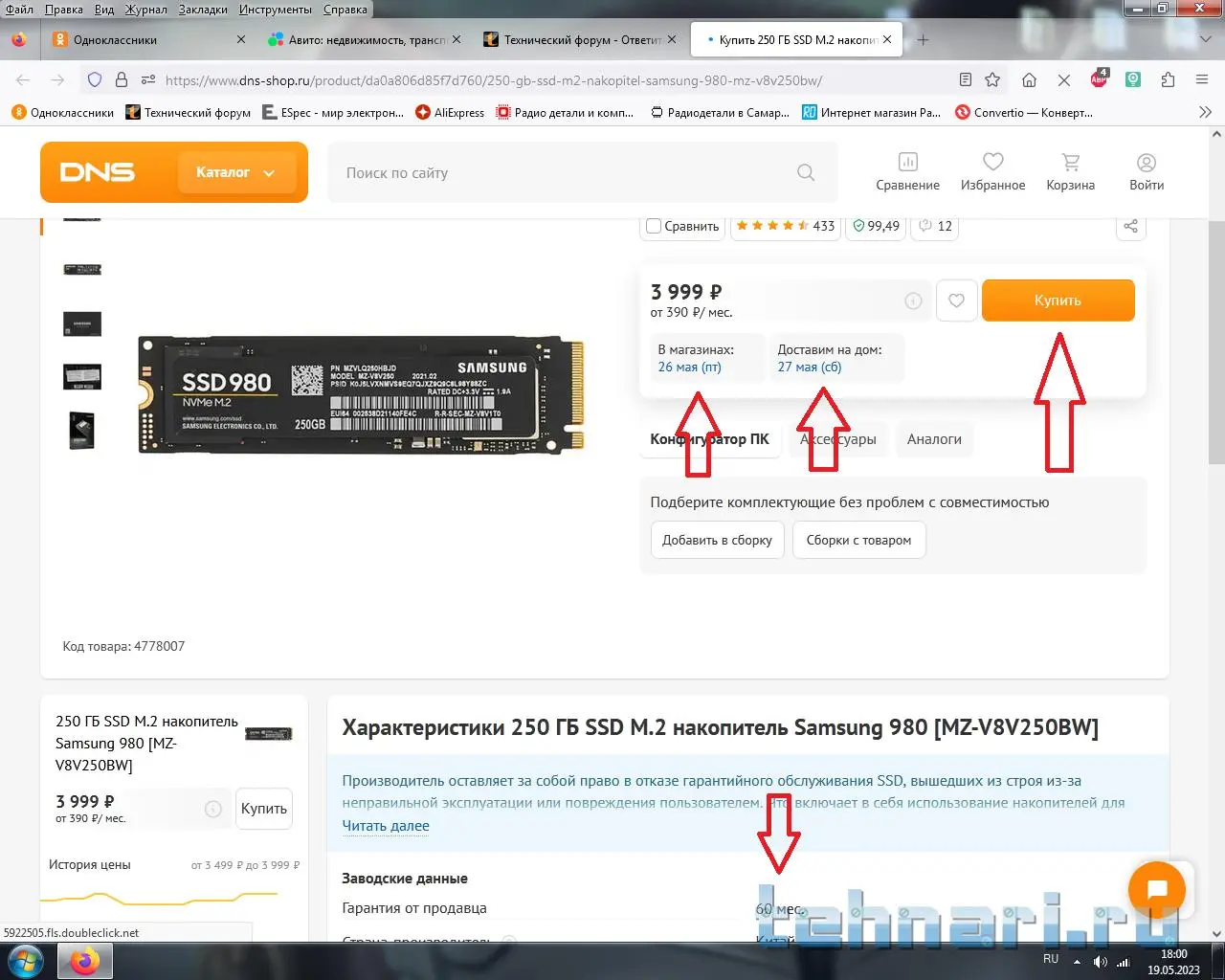Screen dimensions: 1225x980
Task: Click the orange Купить button
Action: click(x=1058, y=301)
